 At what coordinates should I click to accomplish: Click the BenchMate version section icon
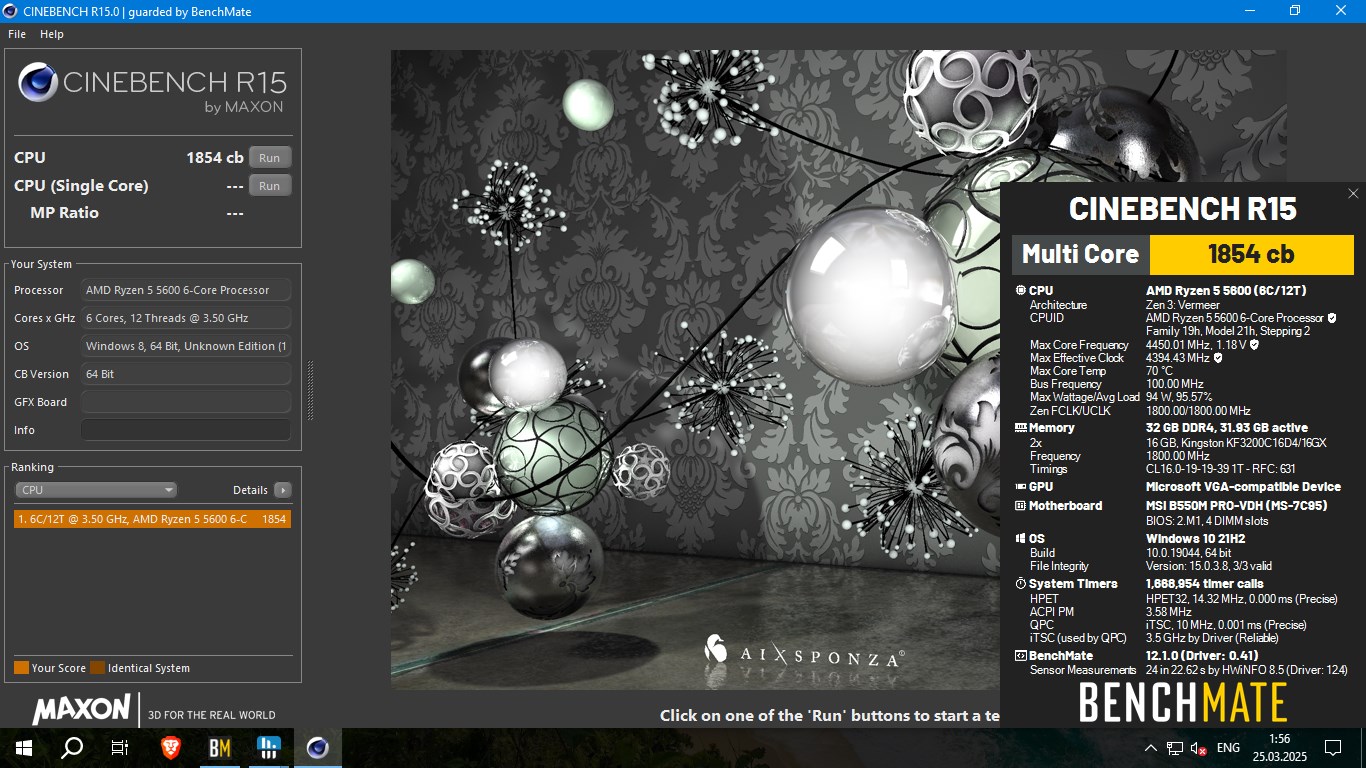(1020, 656)
